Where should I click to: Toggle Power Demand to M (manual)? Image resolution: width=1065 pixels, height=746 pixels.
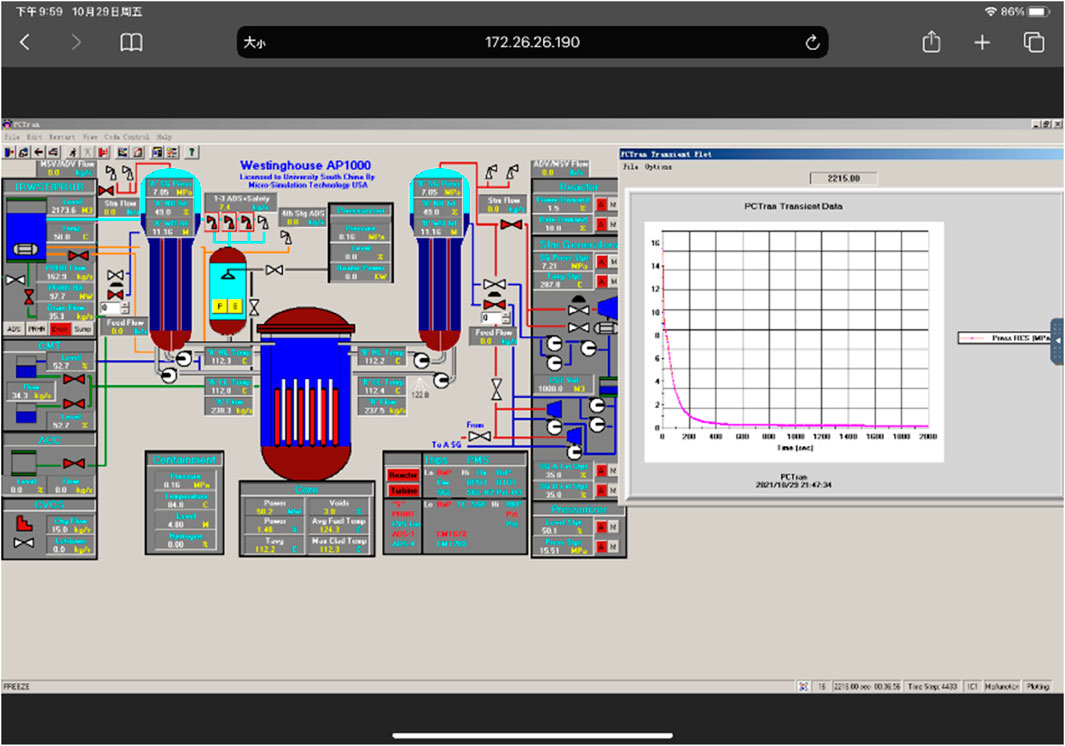point(613,204)
